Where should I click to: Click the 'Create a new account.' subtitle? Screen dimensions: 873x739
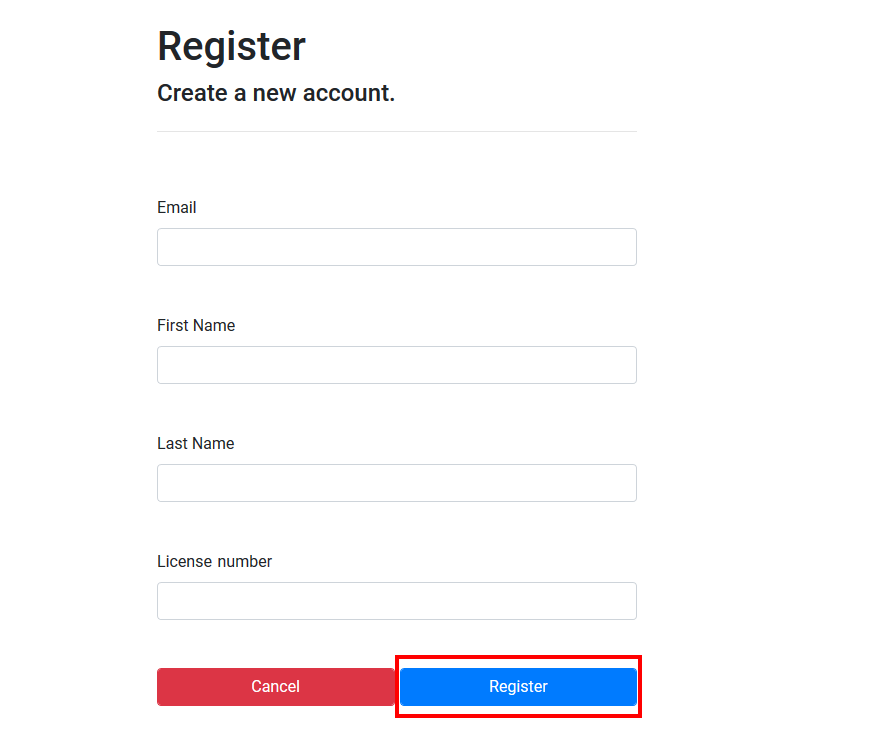point(276,94)
